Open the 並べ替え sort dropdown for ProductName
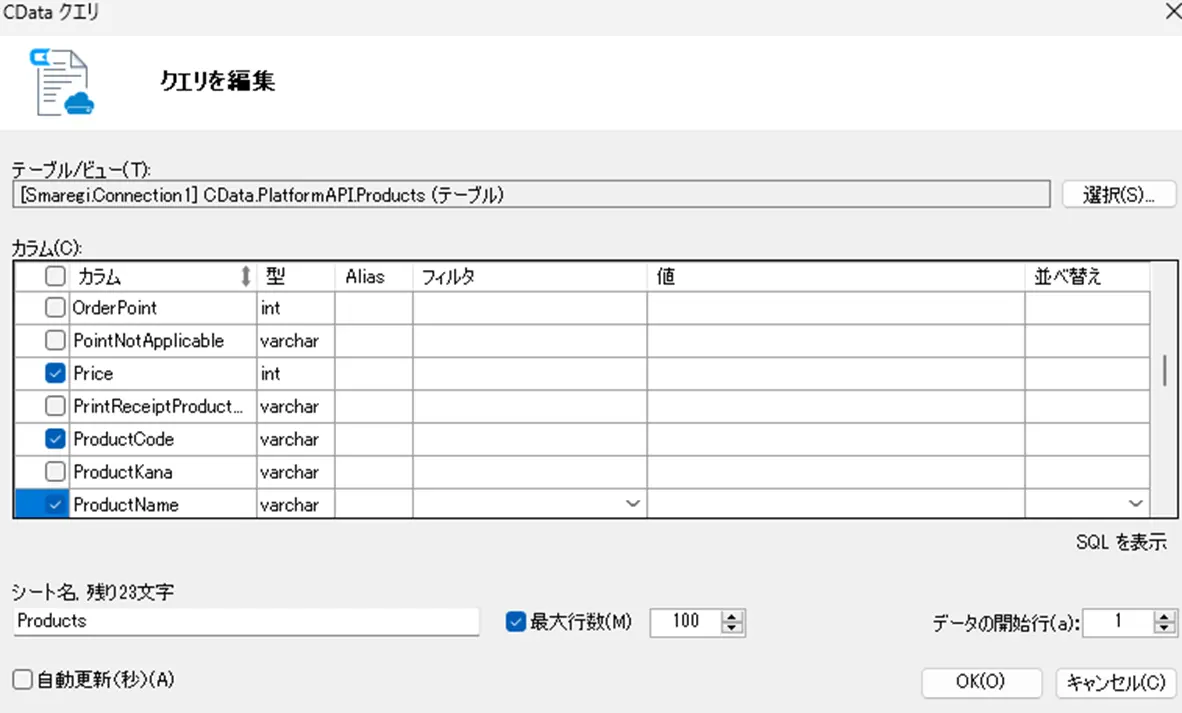The height and width of the screenshot is (713, 1182). 1135,504
